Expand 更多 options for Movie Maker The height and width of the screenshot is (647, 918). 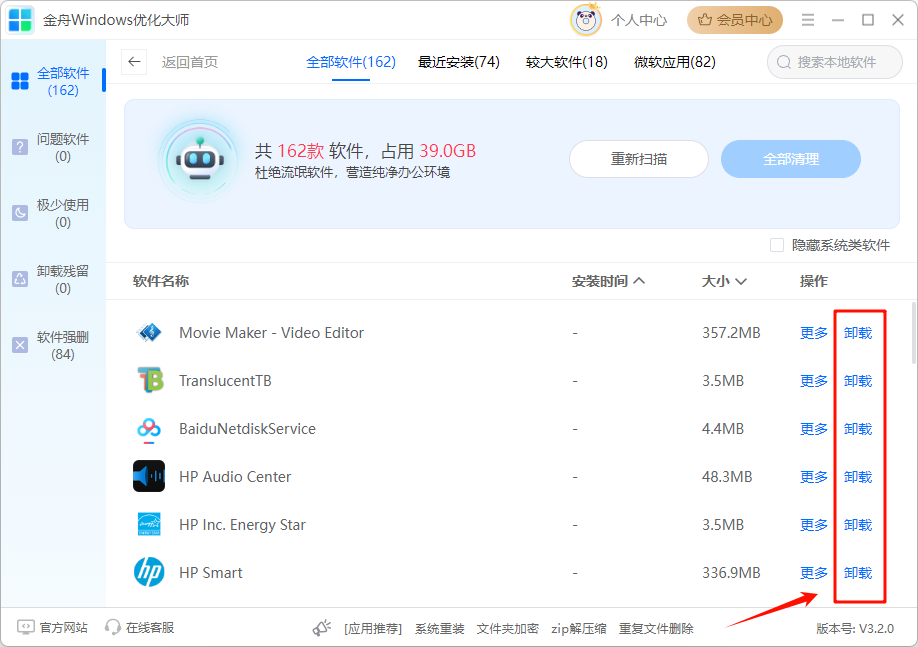click(x=814, y=333)
